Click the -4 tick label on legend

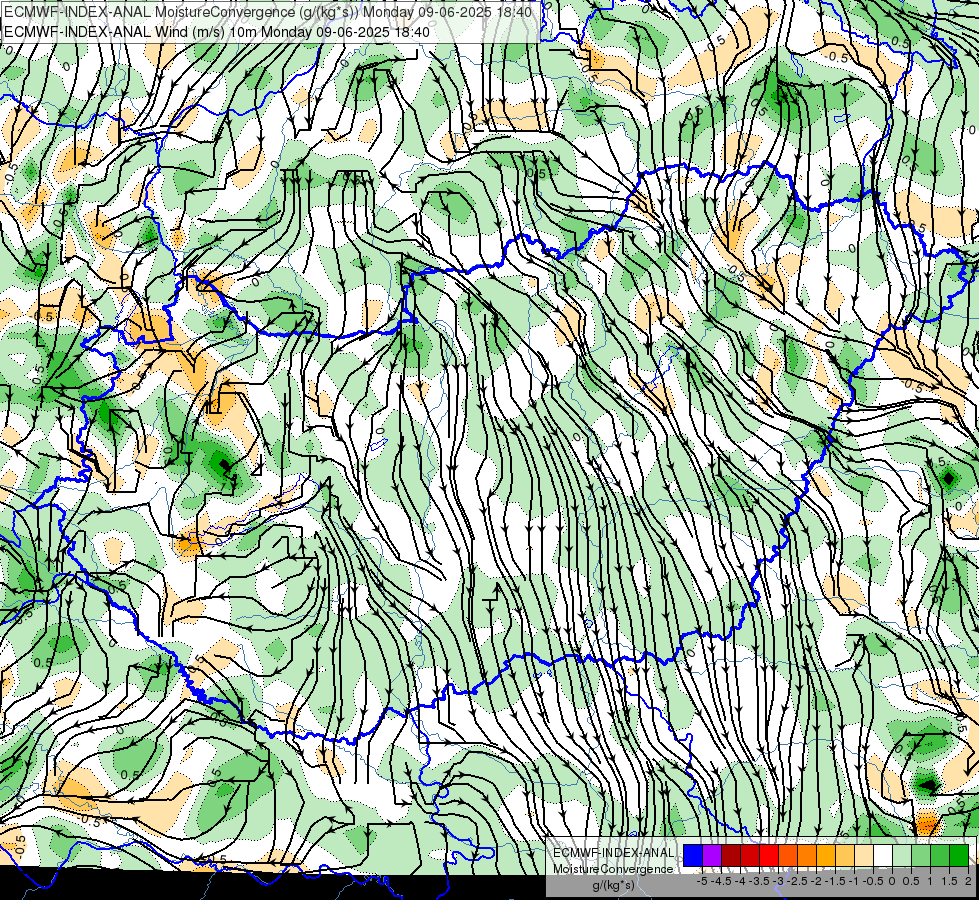pyautogui.click(x=740, y=881)
